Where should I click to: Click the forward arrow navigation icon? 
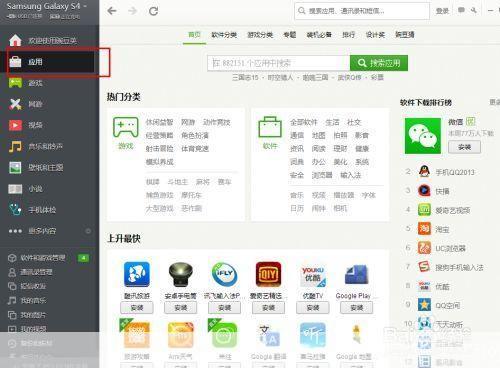133,11
